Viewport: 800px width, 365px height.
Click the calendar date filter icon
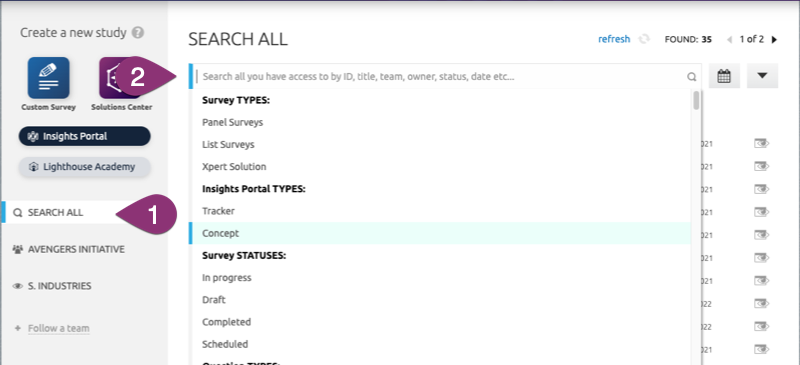point(724,76)
